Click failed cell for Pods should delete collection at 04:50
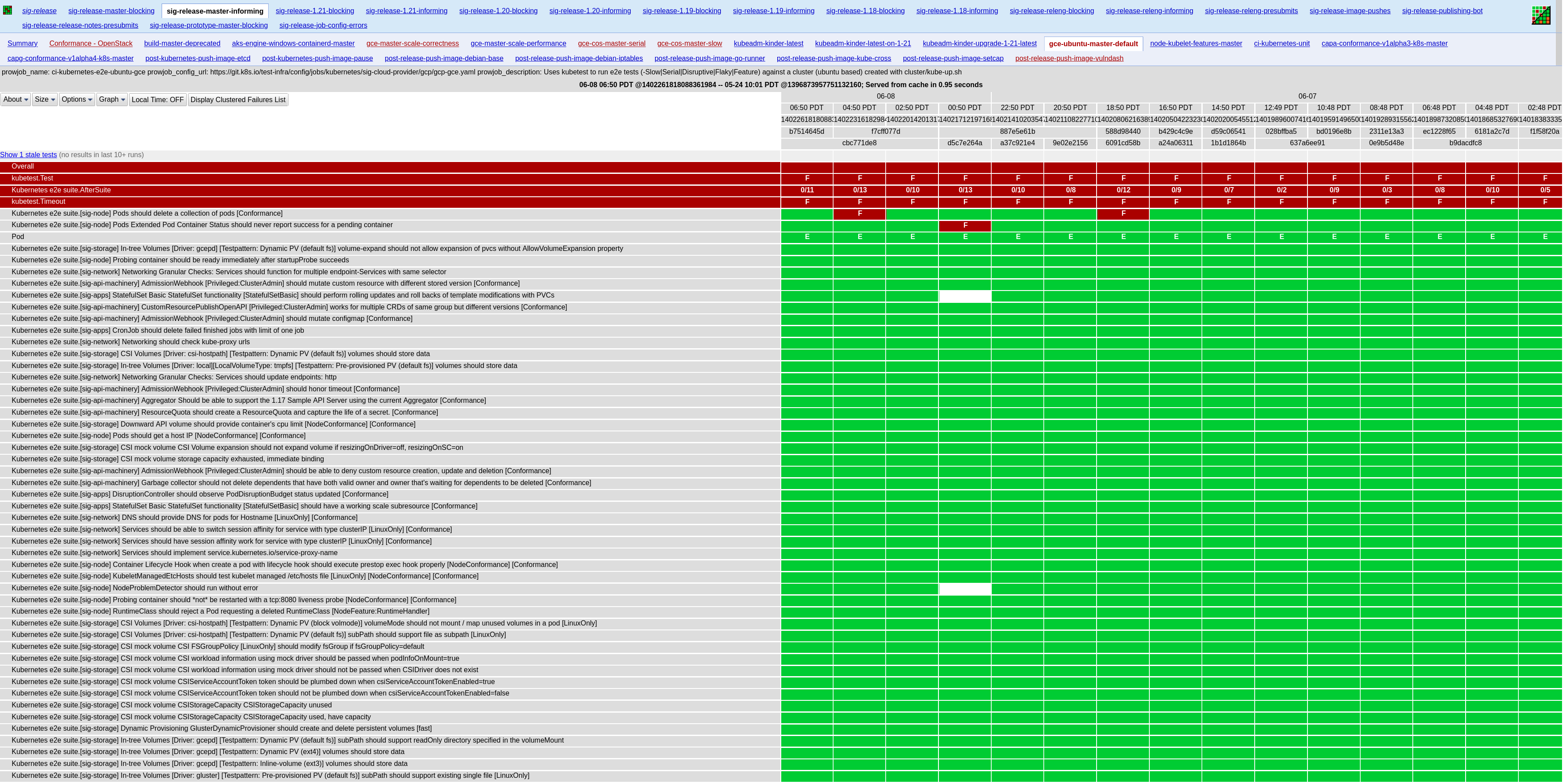The height and width of the screenshot is (784, 1566). pos(860,214)
